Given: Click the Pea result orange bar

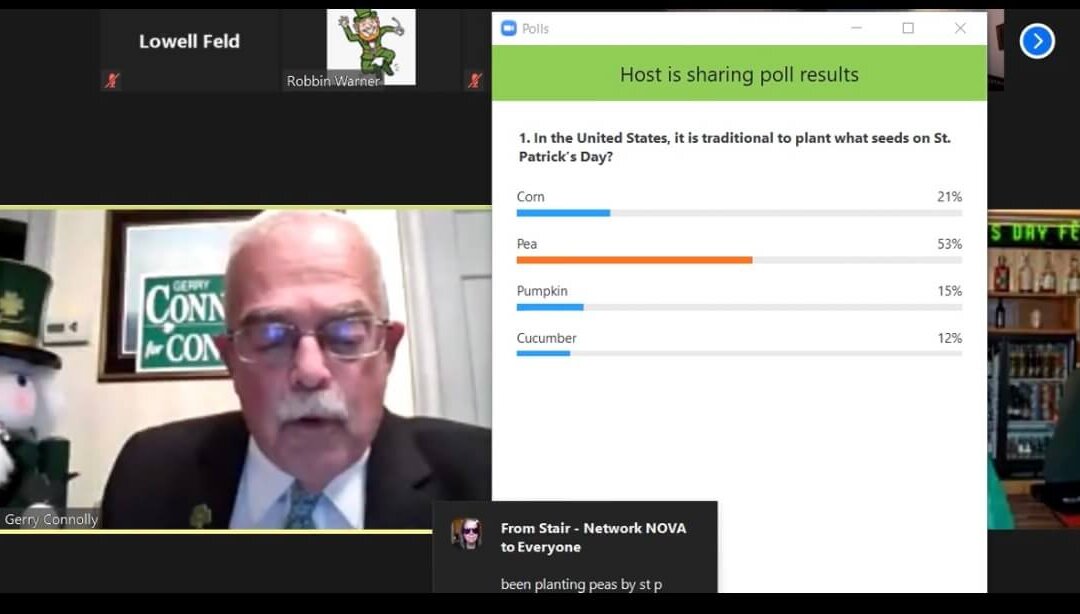Looking at the screenshot, I should point(634,260).
